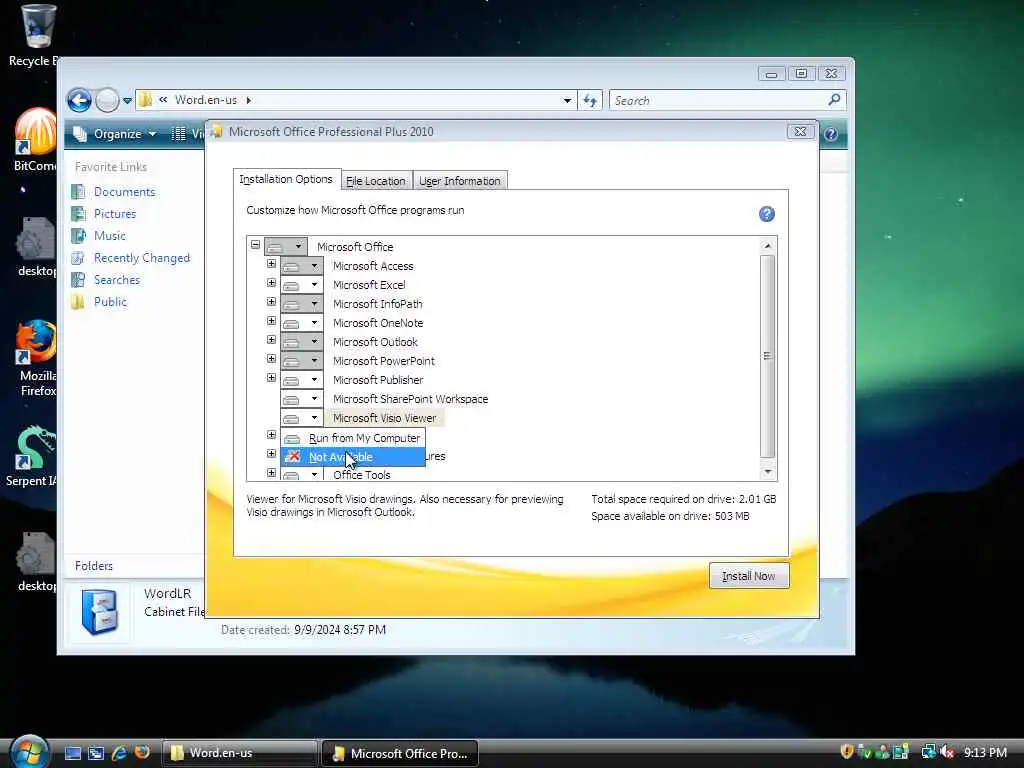This screenshot has width=1024, height=768.
Task: Expand the Office Tools node
Action: pos(272,473)
